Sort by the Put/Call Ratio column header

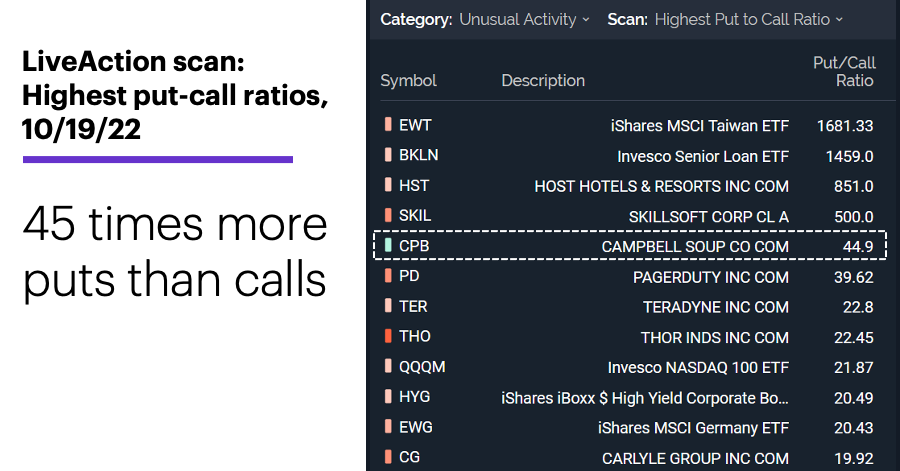point(844,72)
